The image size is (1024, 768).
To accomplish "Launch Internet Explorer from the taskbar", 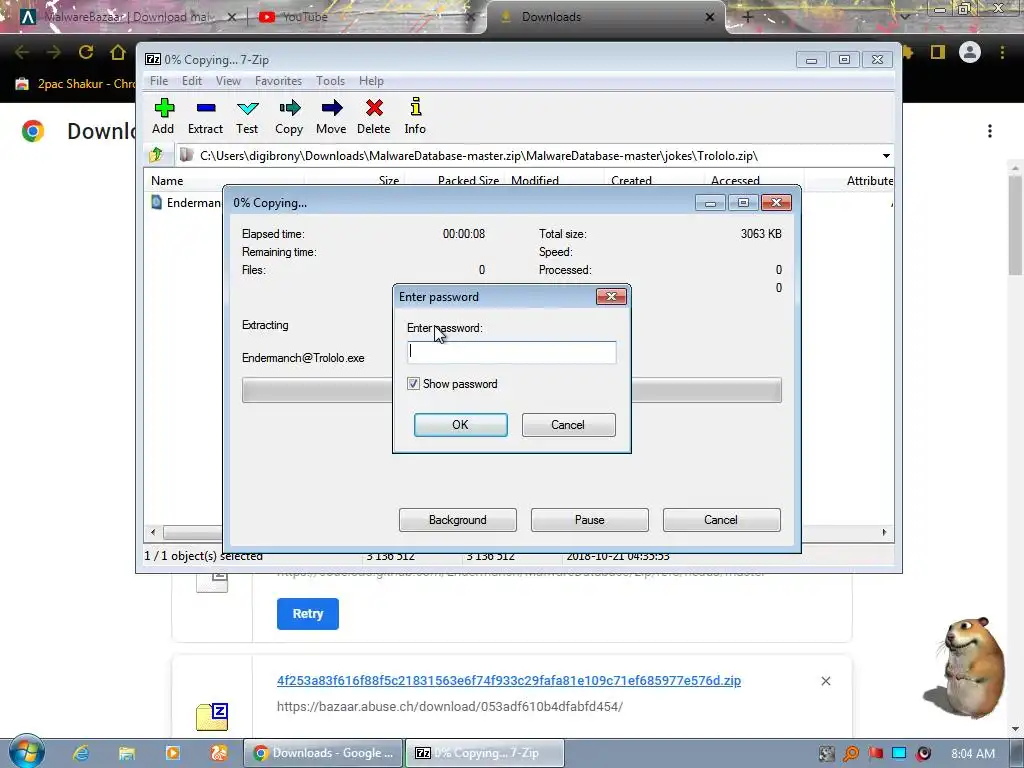I will coord(81,753).
